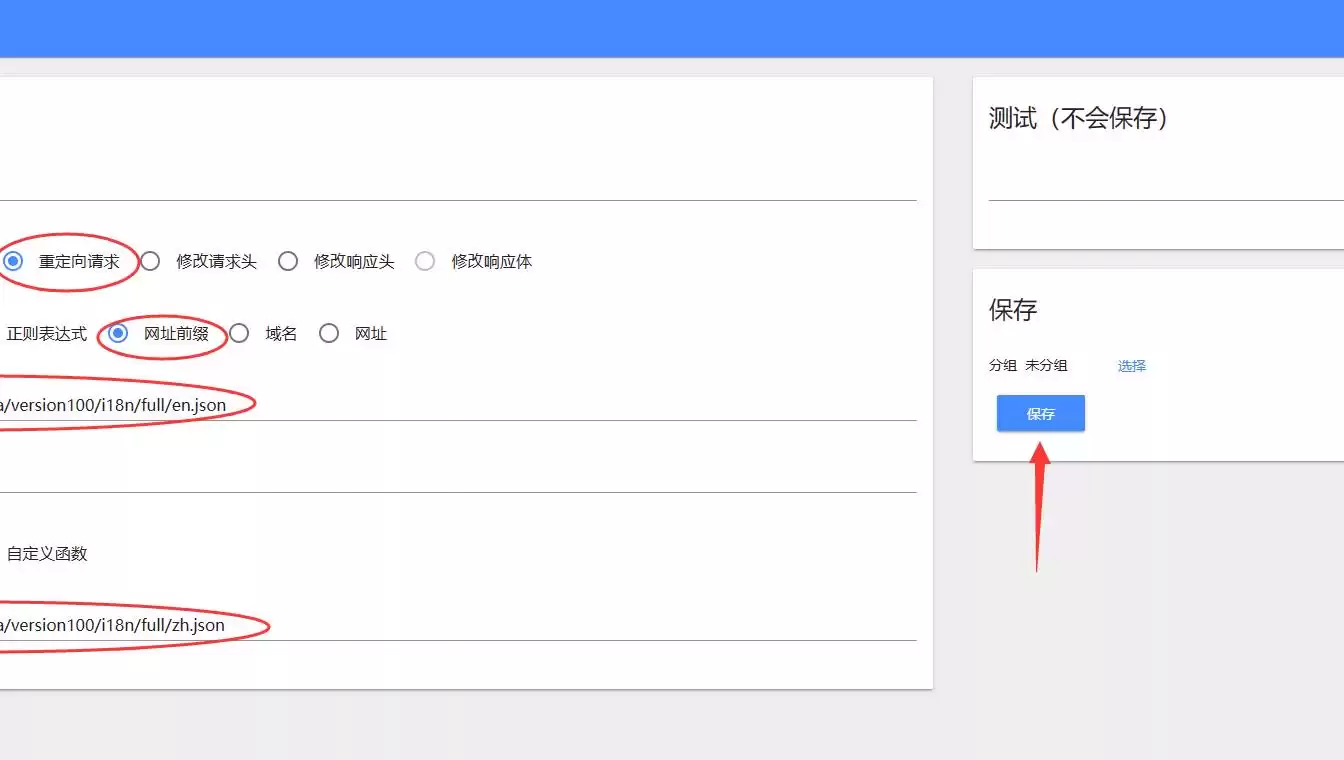Viewport: 1344px width, 760px height.
Task: Click the 测试（不会保存）panel heading
Action: 1079,119
